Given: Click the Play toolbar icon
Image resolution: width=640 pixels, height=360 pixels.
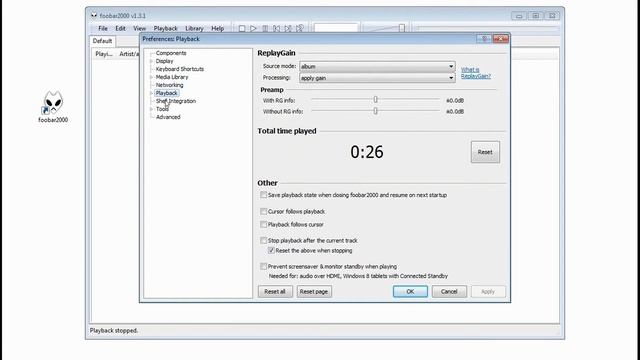Looking at the screenshot, I should coord(253,29).
